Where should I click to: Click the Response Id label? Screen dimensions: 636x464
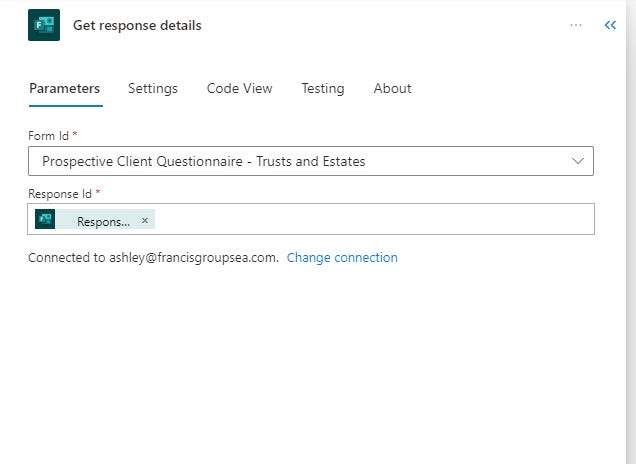click(60, 193)
